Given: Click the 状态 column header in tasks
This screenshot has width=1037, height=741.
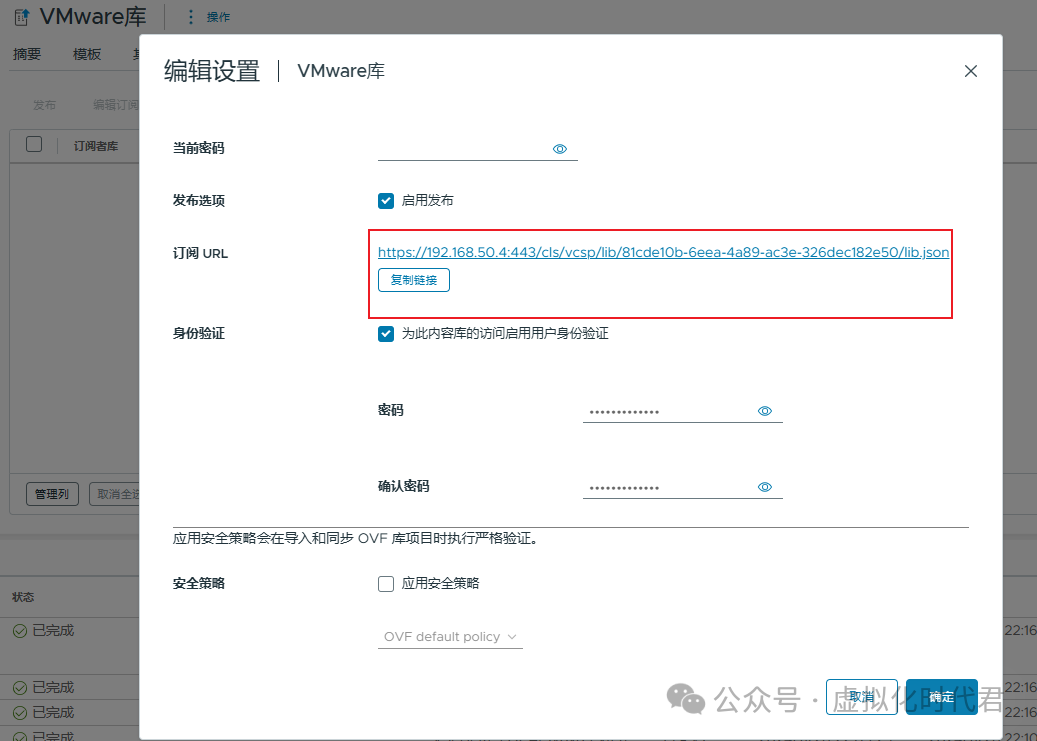Looking at the screenshot, I should 23,597.
